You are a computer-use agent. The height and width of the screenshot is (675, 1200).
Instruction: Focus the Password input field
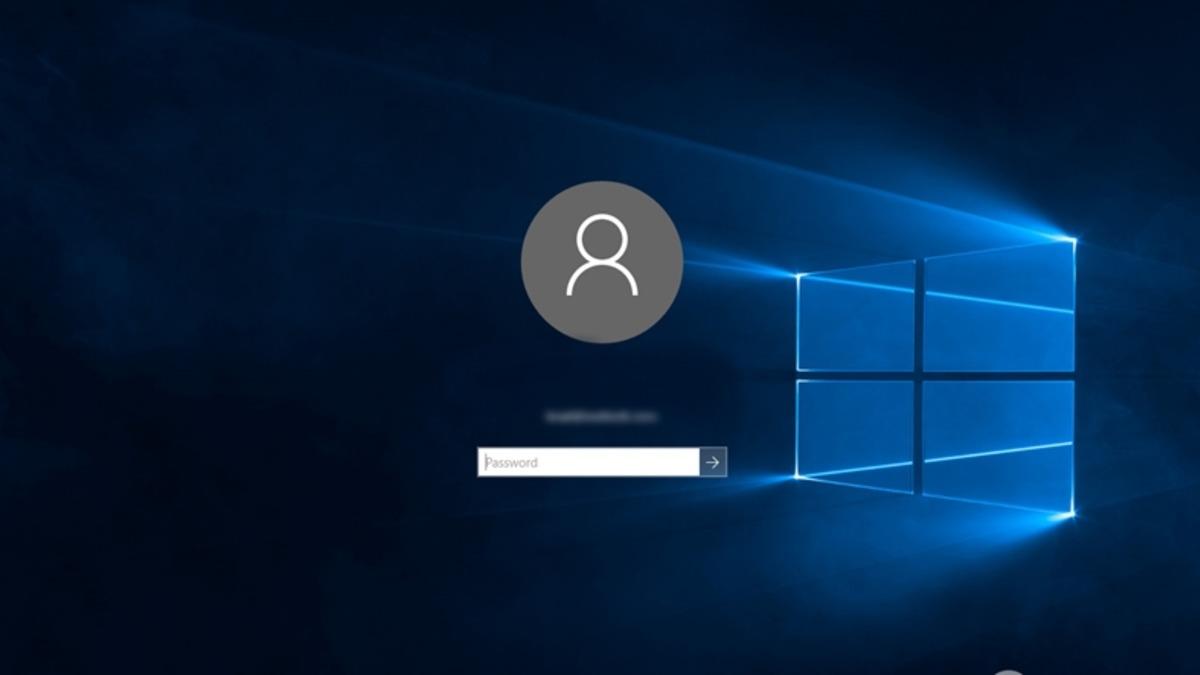(x=588, y=462)
